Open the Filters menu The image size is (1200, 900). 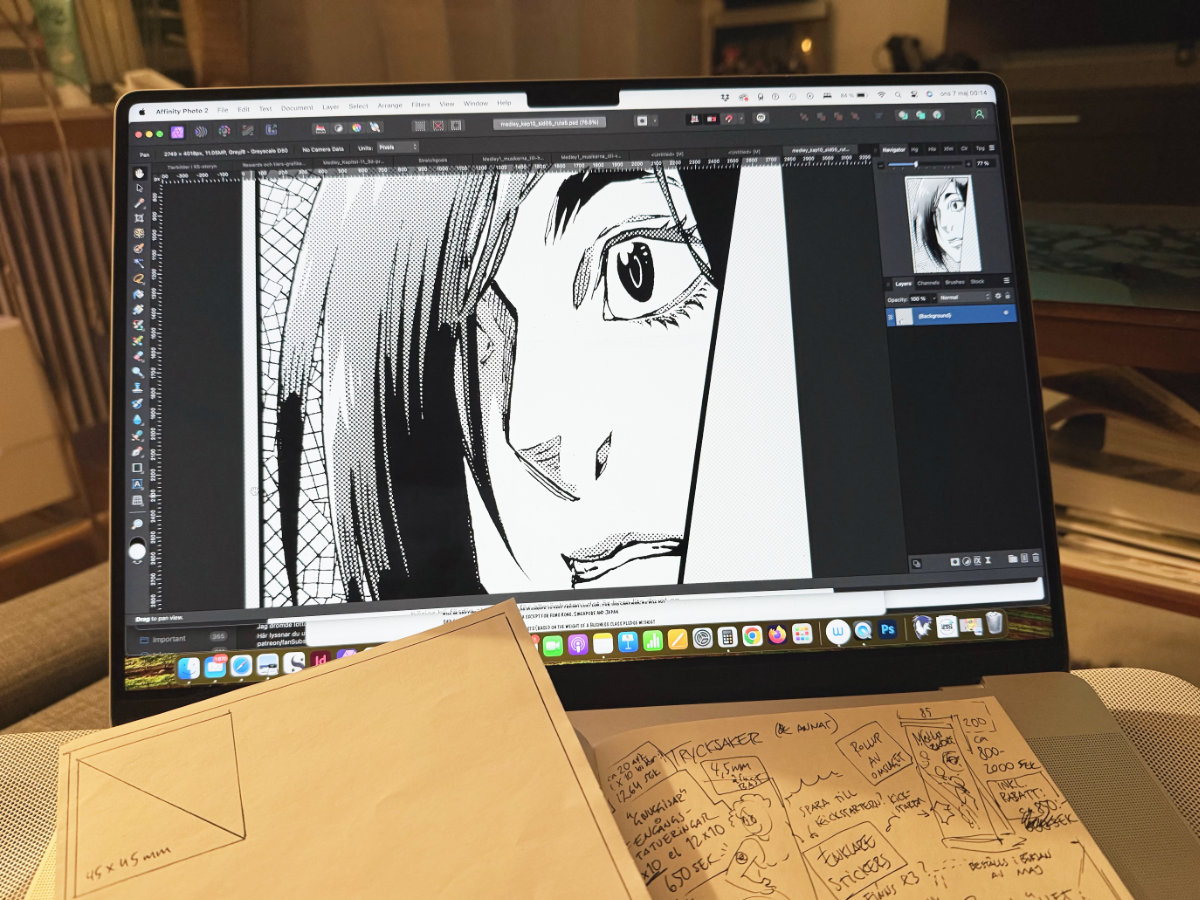click(420, 105)
